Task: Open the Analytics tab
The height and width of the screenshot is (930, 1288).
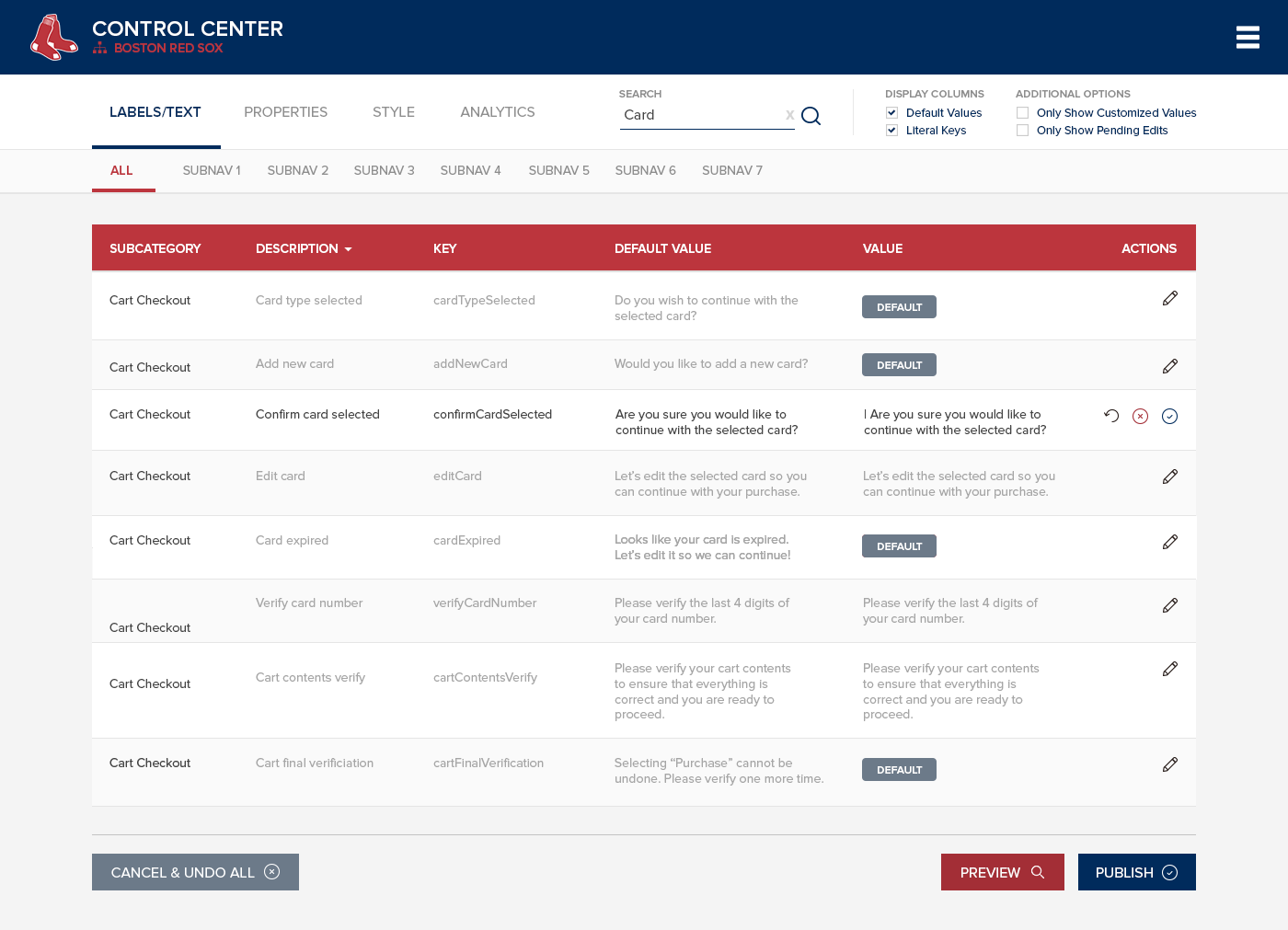Action: coord(498,112)
